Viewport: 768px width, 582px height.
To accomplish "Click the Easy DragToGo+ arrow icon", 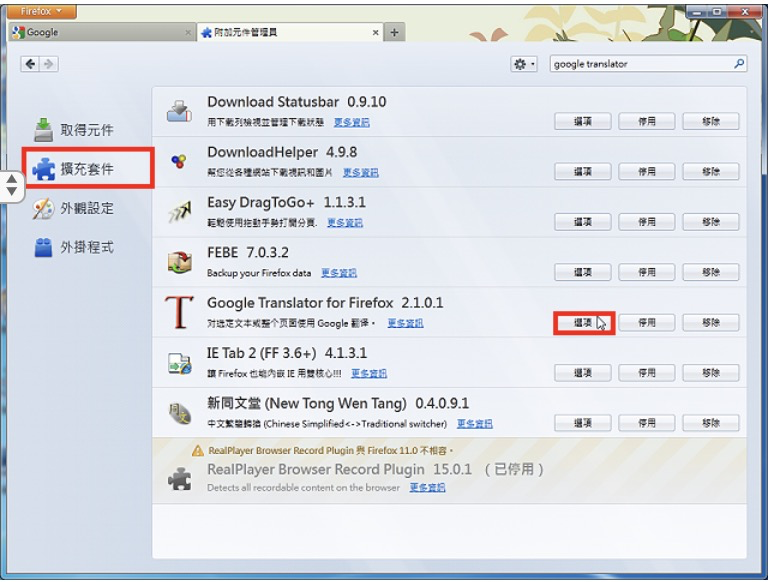I will tap(180, 212).
